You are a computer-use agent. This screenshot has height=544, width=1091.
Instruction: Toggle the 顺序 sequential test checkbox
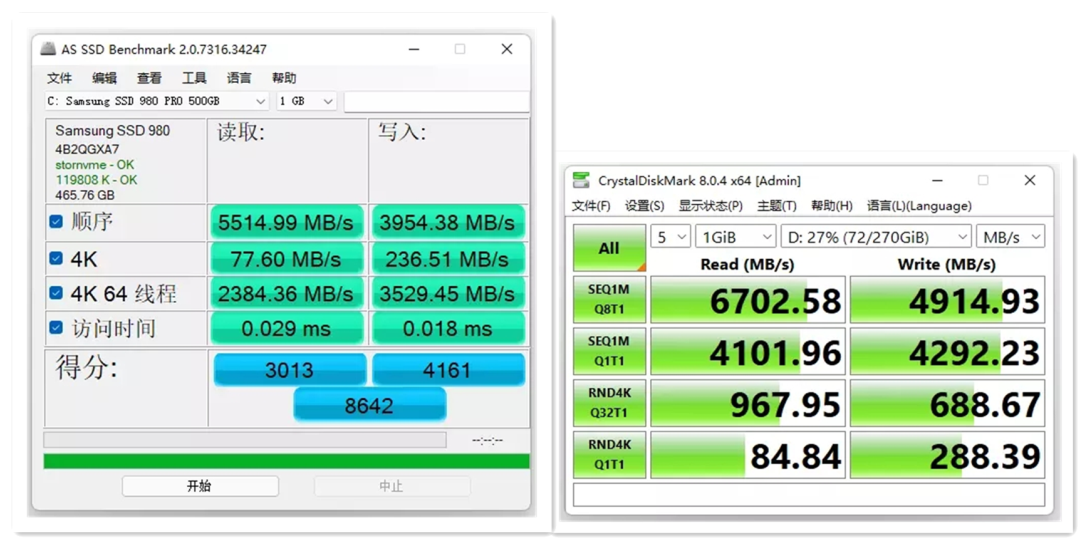[x=56, y=222]
